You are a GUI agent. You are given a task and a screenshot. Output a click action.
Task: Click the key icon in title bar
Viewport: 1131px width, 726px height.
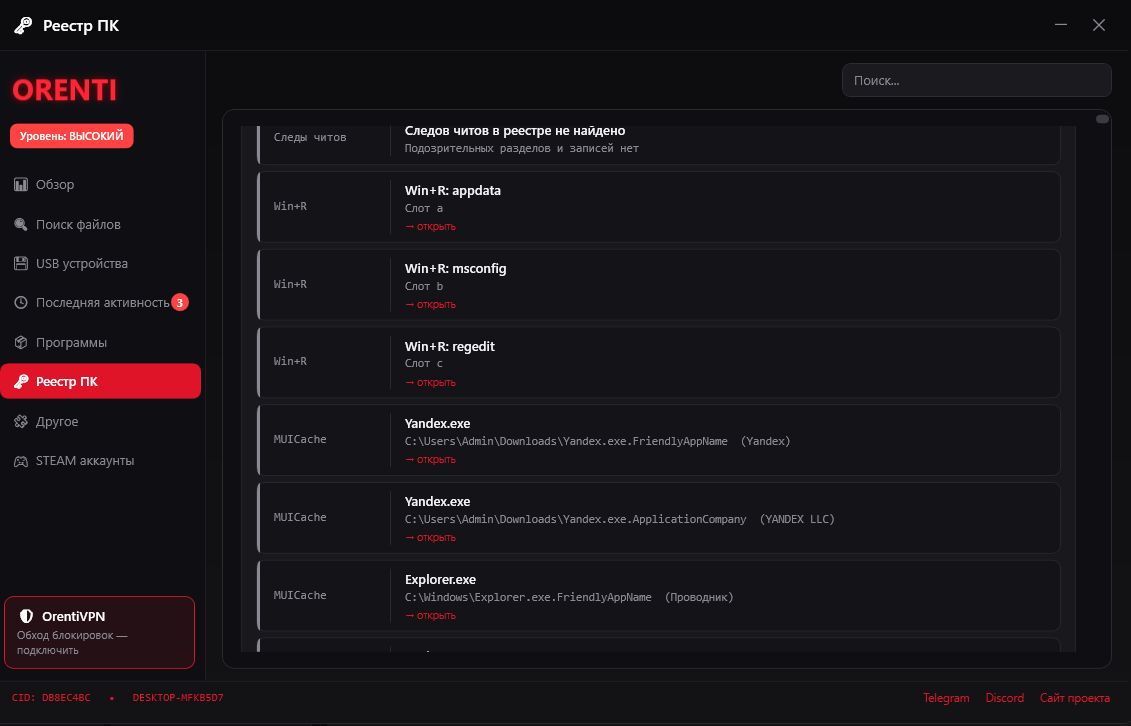coord(23,25)
